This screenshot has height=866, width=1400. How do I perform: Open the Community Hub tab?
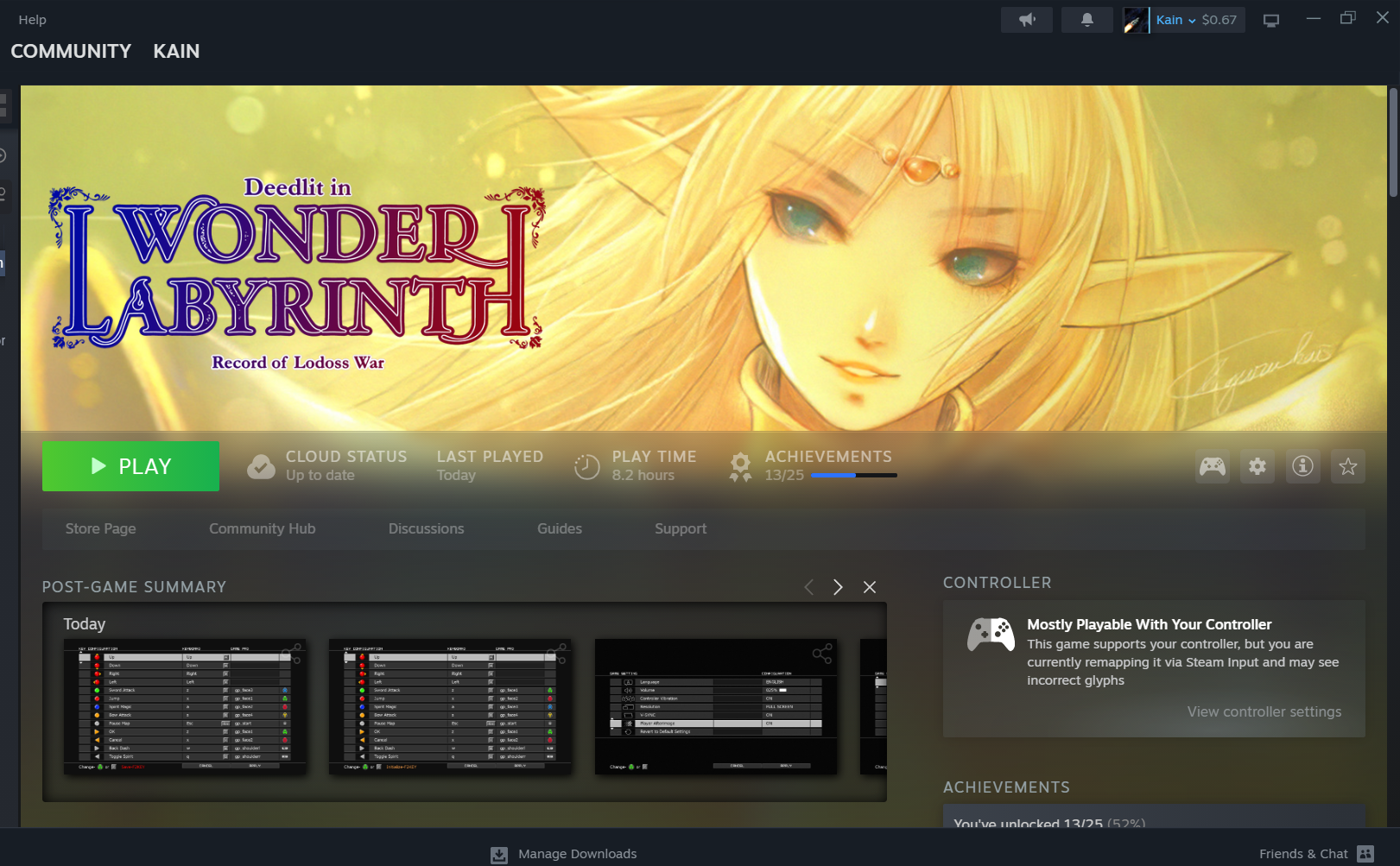(x=263, y=529)
